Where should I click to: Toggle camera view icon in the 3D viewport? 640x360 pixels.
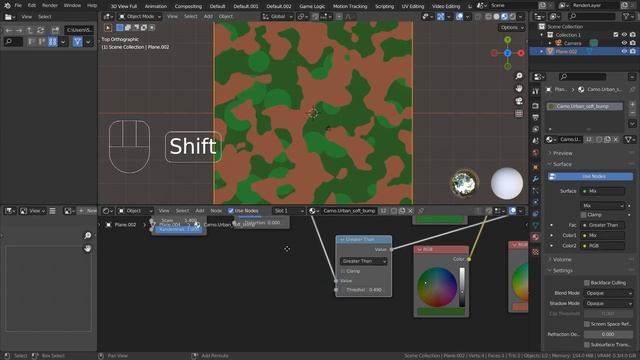pos(519,101)
